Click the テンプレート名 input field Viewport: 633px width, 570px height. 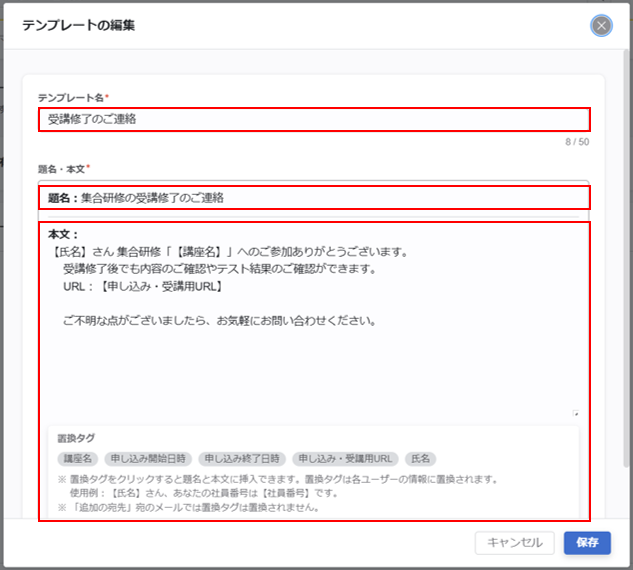(x=314, y=119)
